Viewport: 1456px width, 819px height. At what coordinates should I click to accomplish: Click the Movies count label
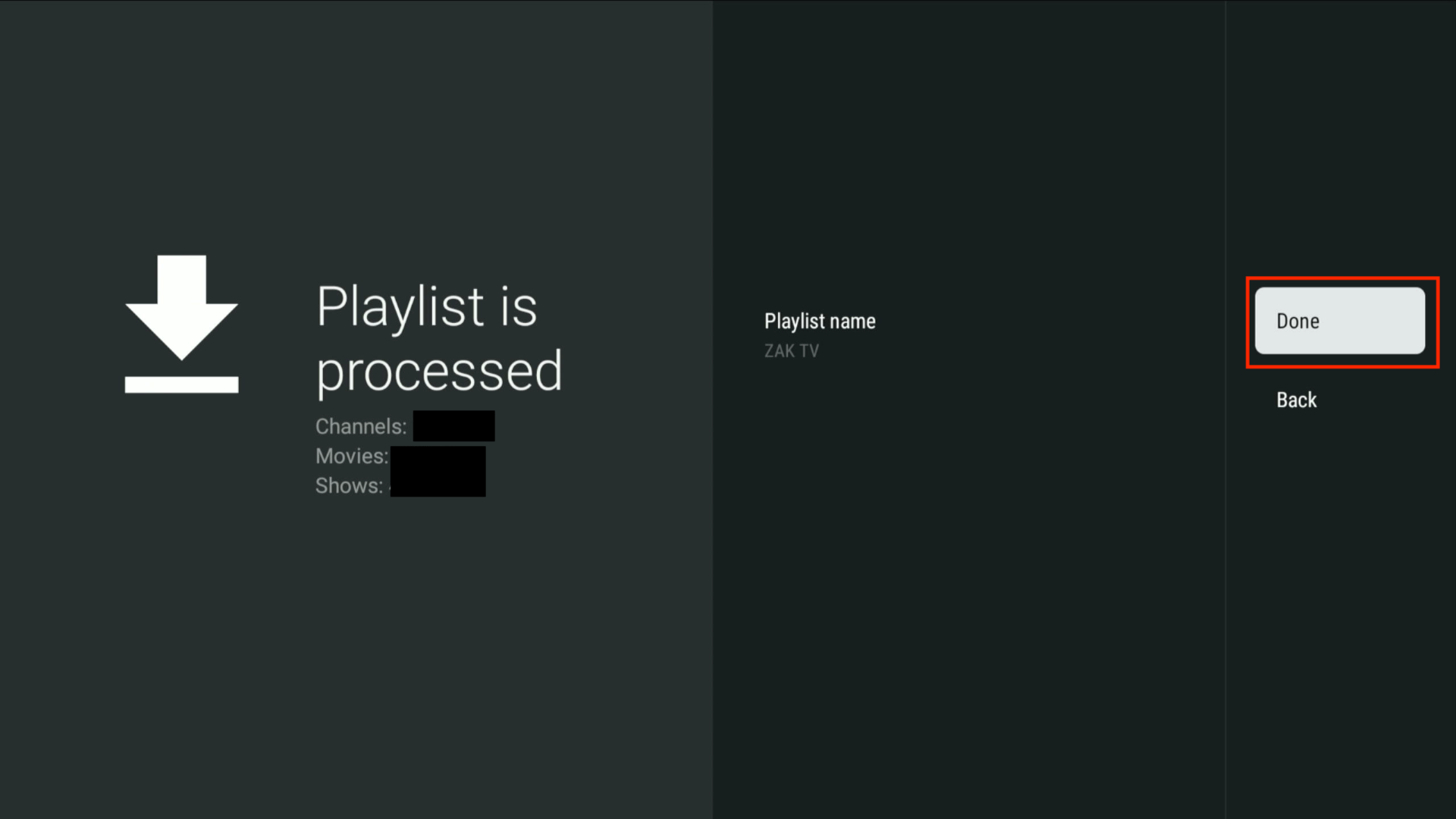(x=351, y=457)
